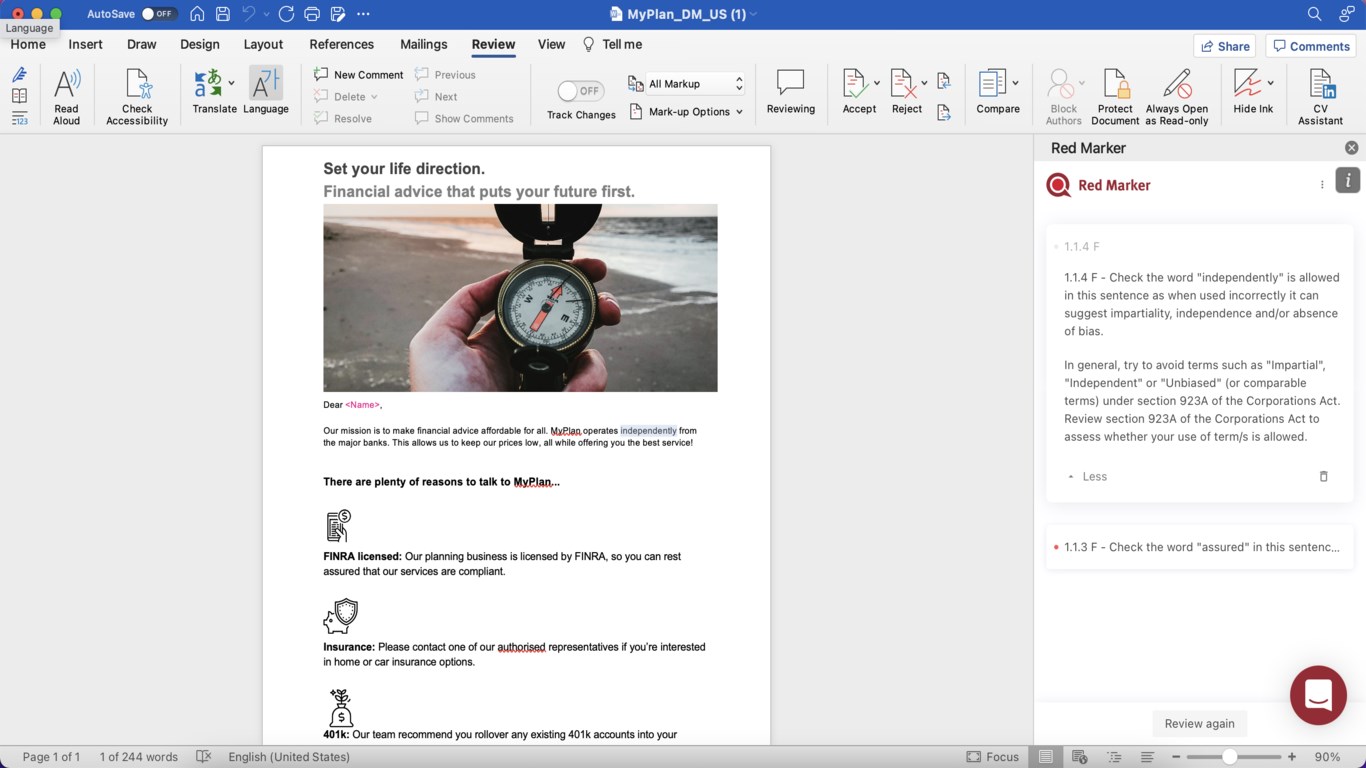Viewport: 1366px width, 768px height.
Task: Collapse issue details with Less
Action: pyautogui.click(x=1087, y=477)
